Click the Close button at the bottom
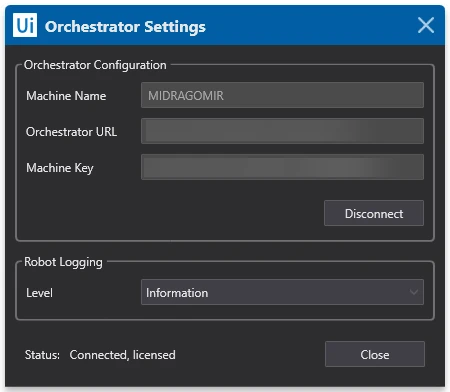Screen dimensions: 450x392 click(x=375, y=354)
